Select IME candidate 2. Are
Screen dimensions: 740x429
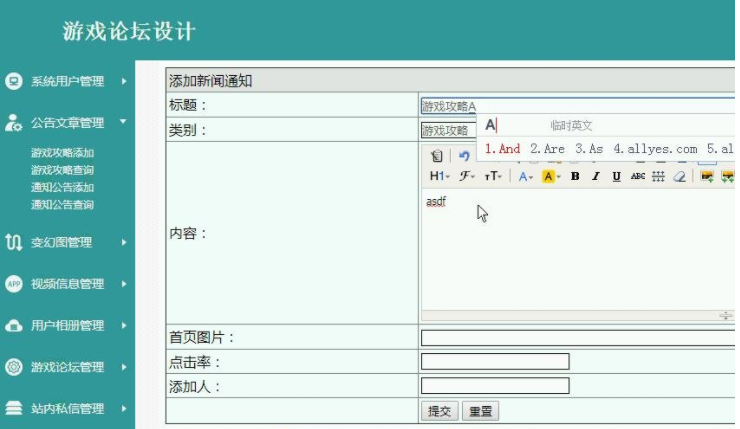click(547, 149)
